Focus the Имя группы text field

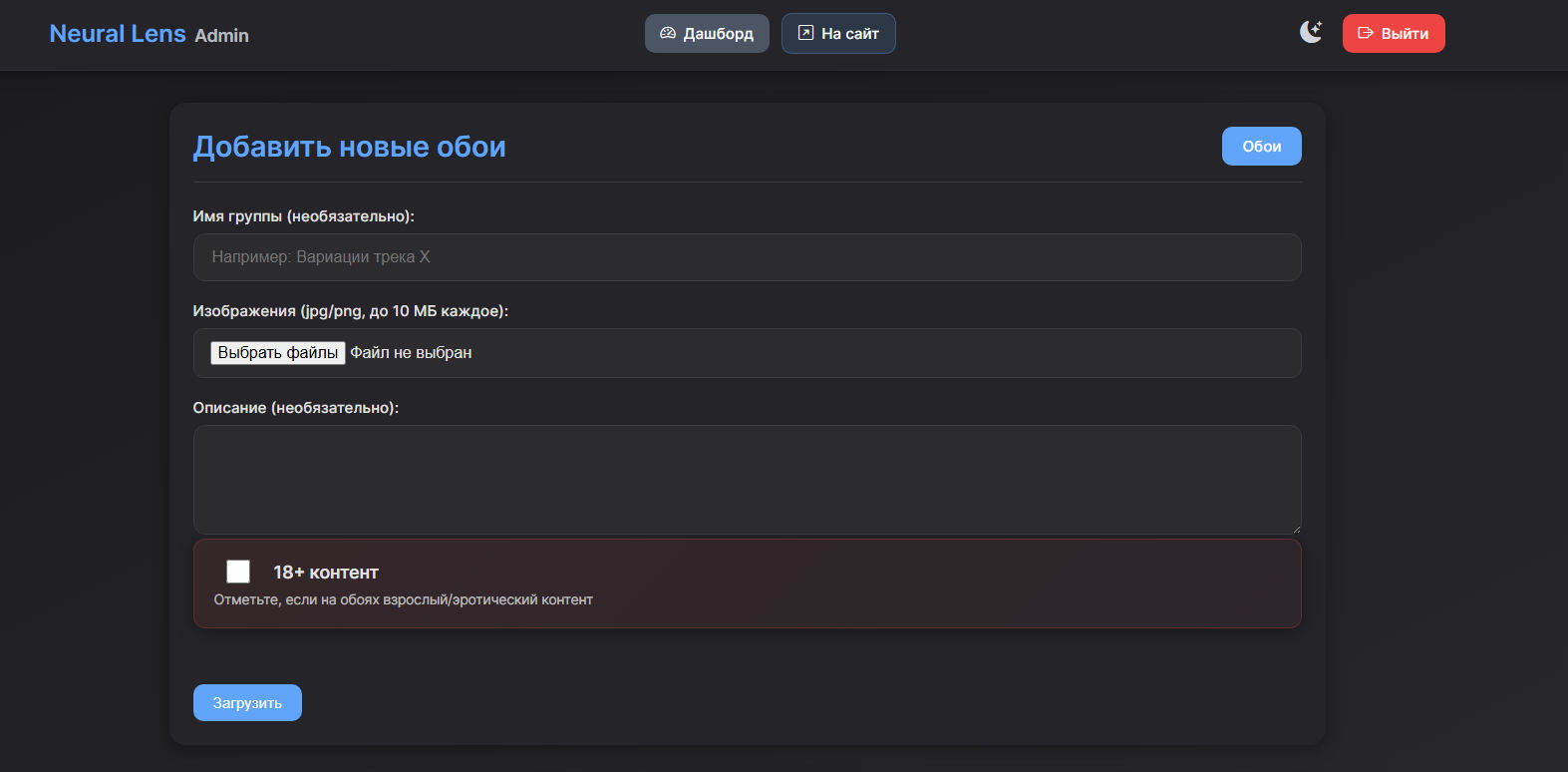coord(747,257)
